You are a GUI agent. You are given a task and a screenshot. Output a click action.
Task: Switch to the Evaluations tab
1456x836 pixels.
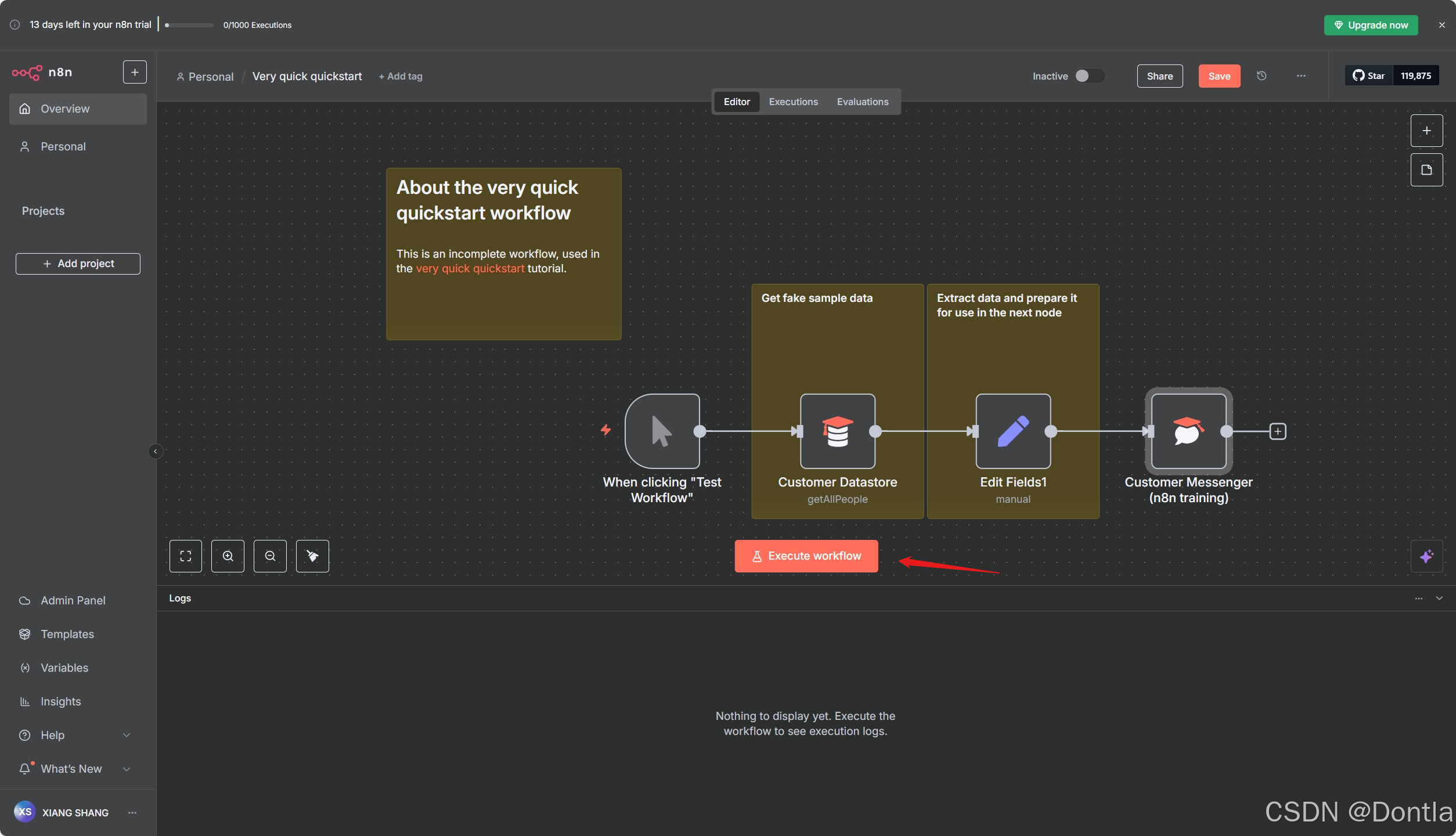(x=863, y=102)
